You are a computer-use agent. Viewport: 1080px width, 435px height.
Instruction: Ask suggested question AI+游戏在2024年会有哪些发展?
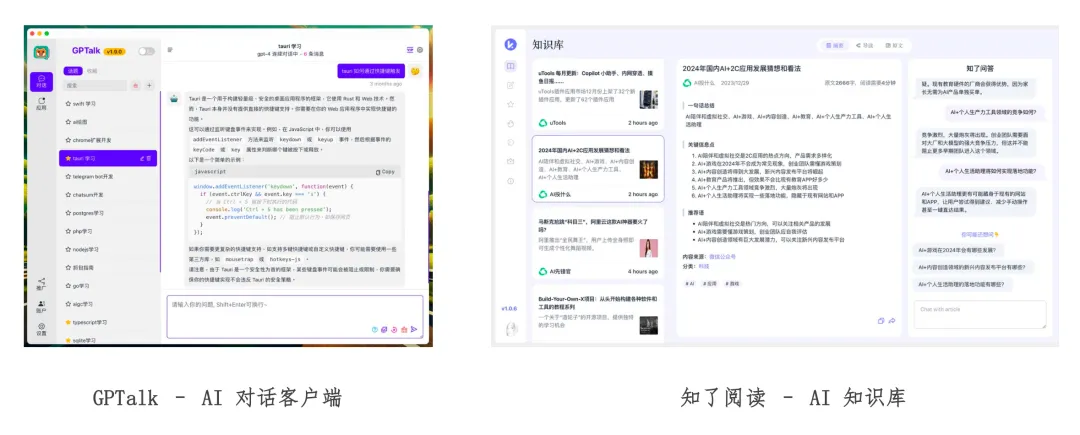point(959,250)
